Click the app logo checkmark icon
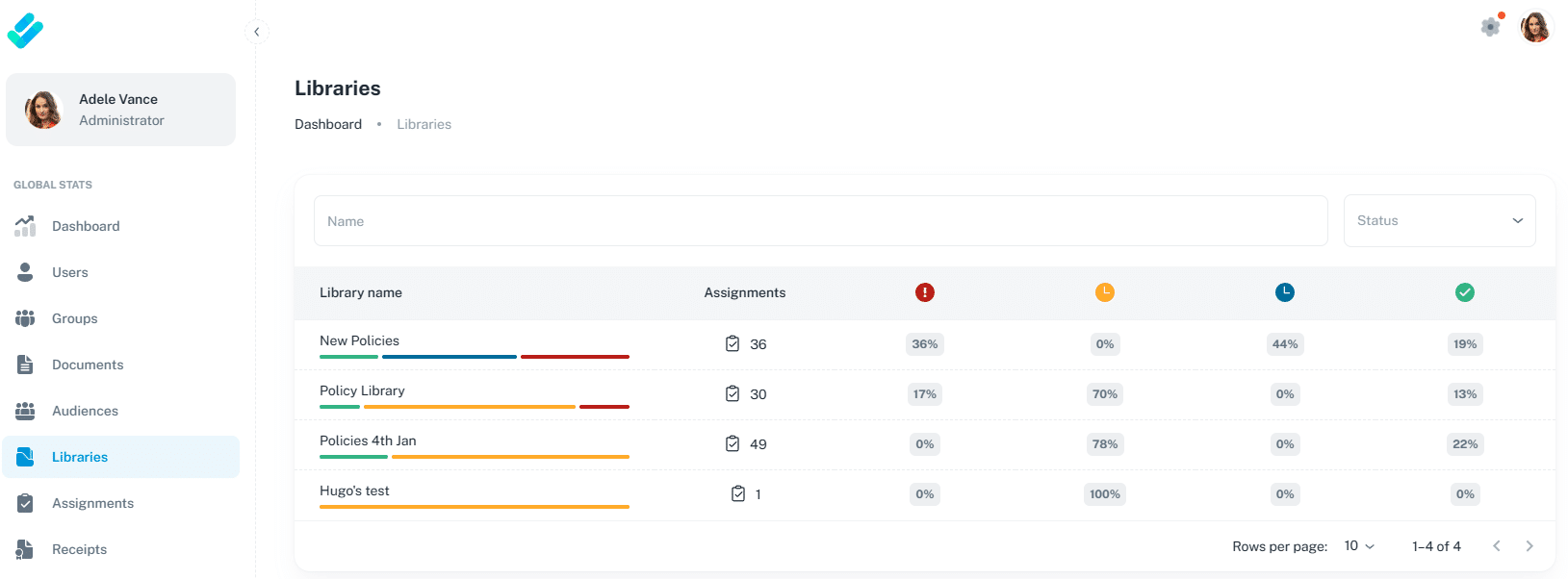The height and width of the screenshot is (579, 1568). (25, 31)
